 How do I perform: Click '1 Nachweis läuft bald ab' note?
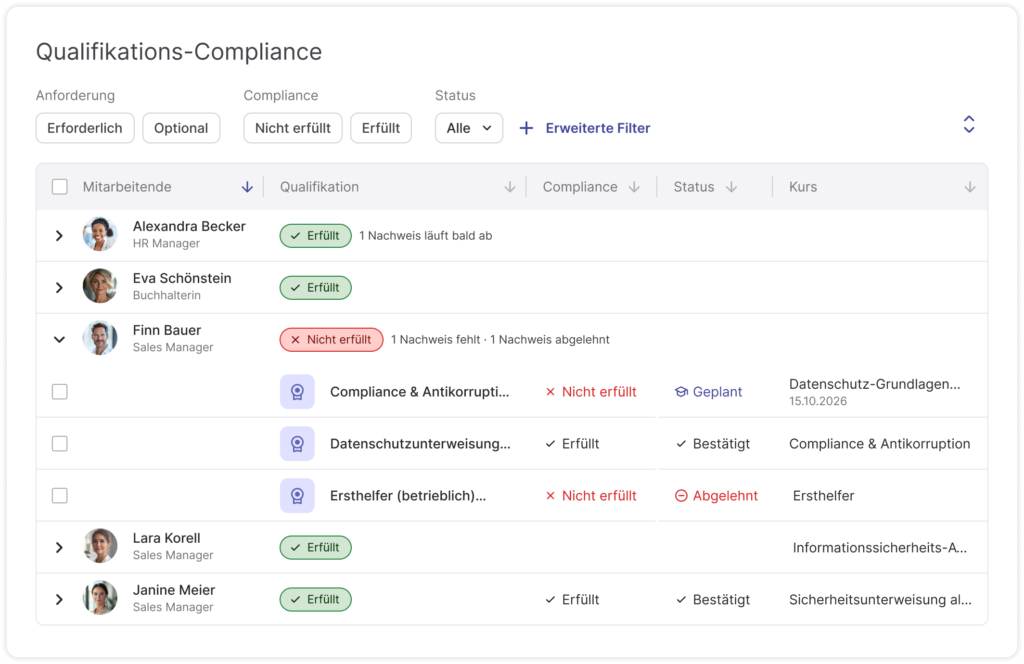tap(426, 236)
